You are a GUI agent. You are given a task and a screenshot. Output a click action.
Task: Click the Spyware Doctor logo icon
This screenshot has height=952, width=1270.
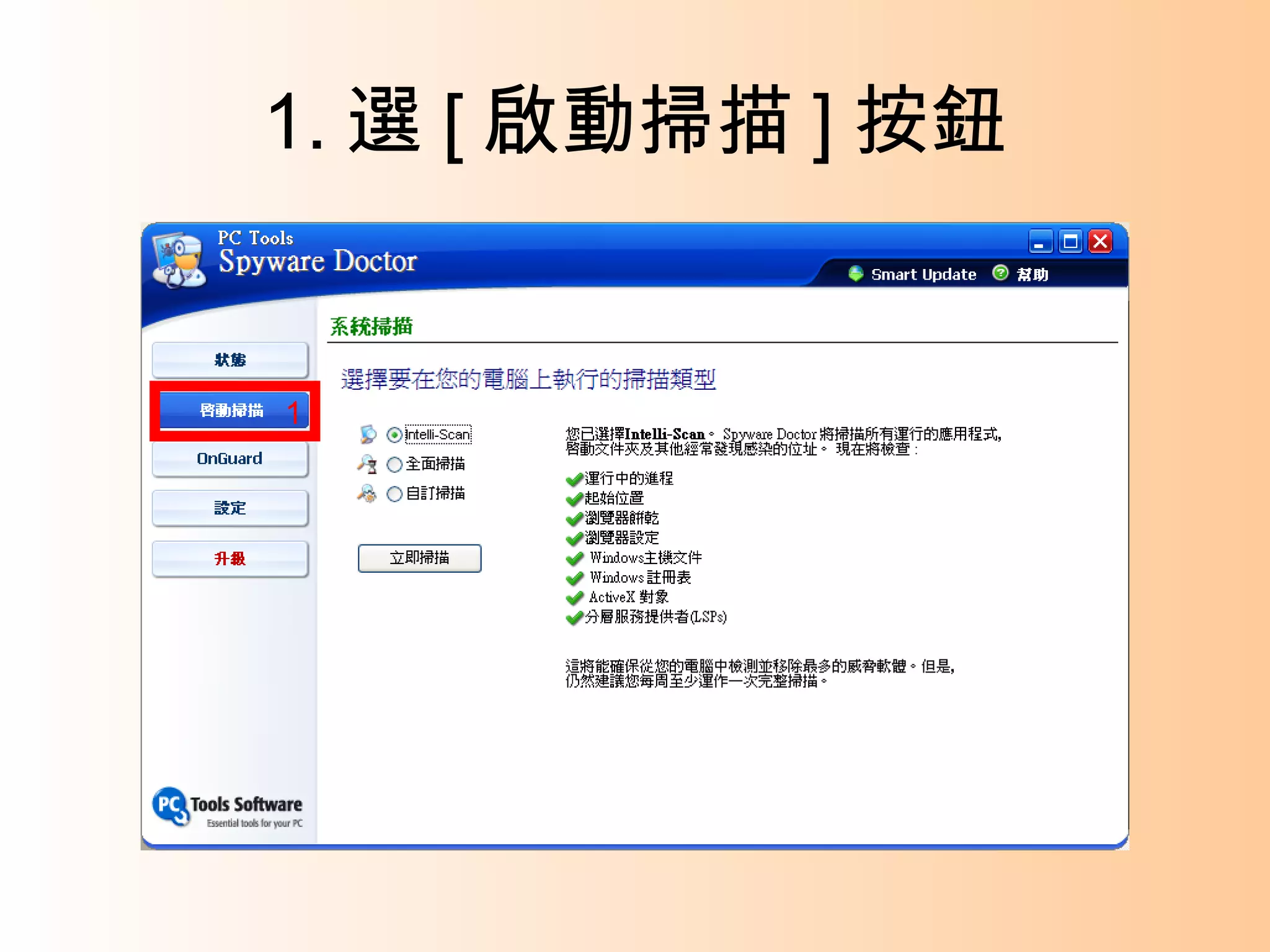coord(179,260)
